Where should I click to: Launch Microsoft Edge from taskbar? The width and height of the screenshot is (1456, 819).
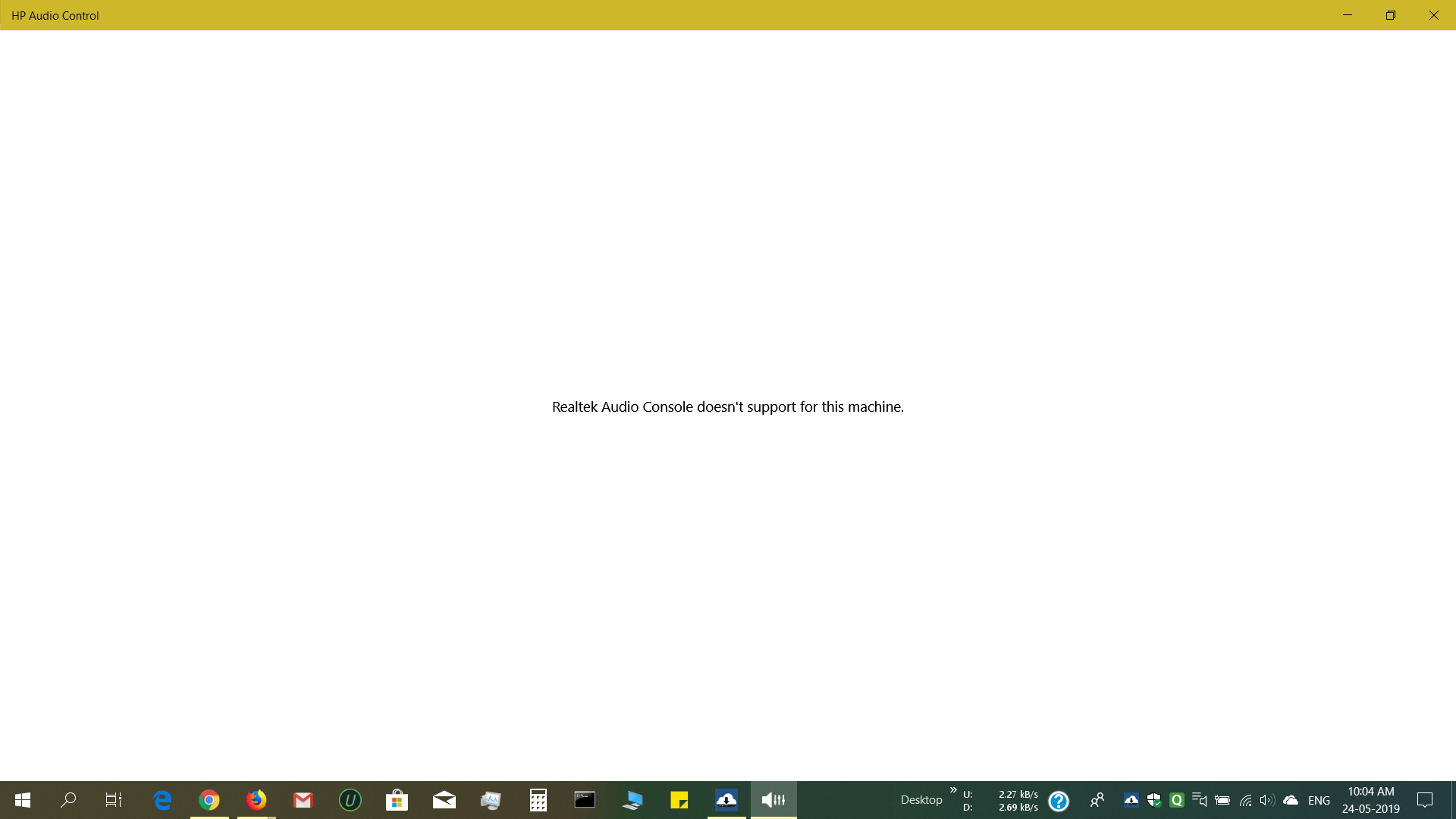[162, 800]
